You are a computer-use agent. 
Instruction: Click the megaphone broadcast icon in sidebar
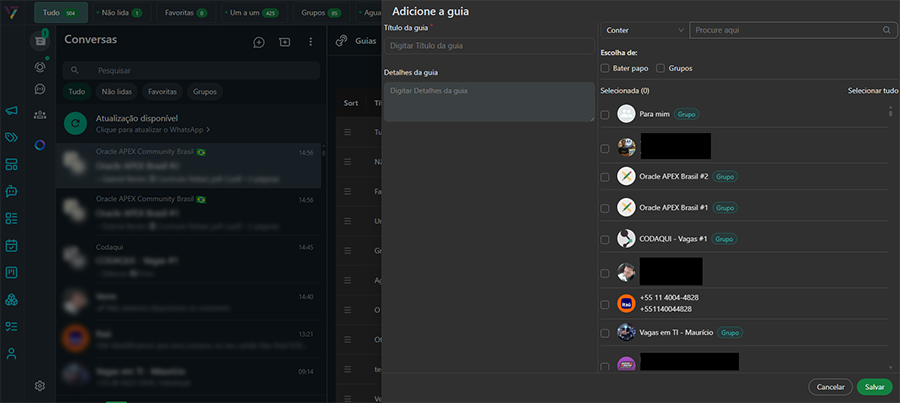[x=12, y=111]
